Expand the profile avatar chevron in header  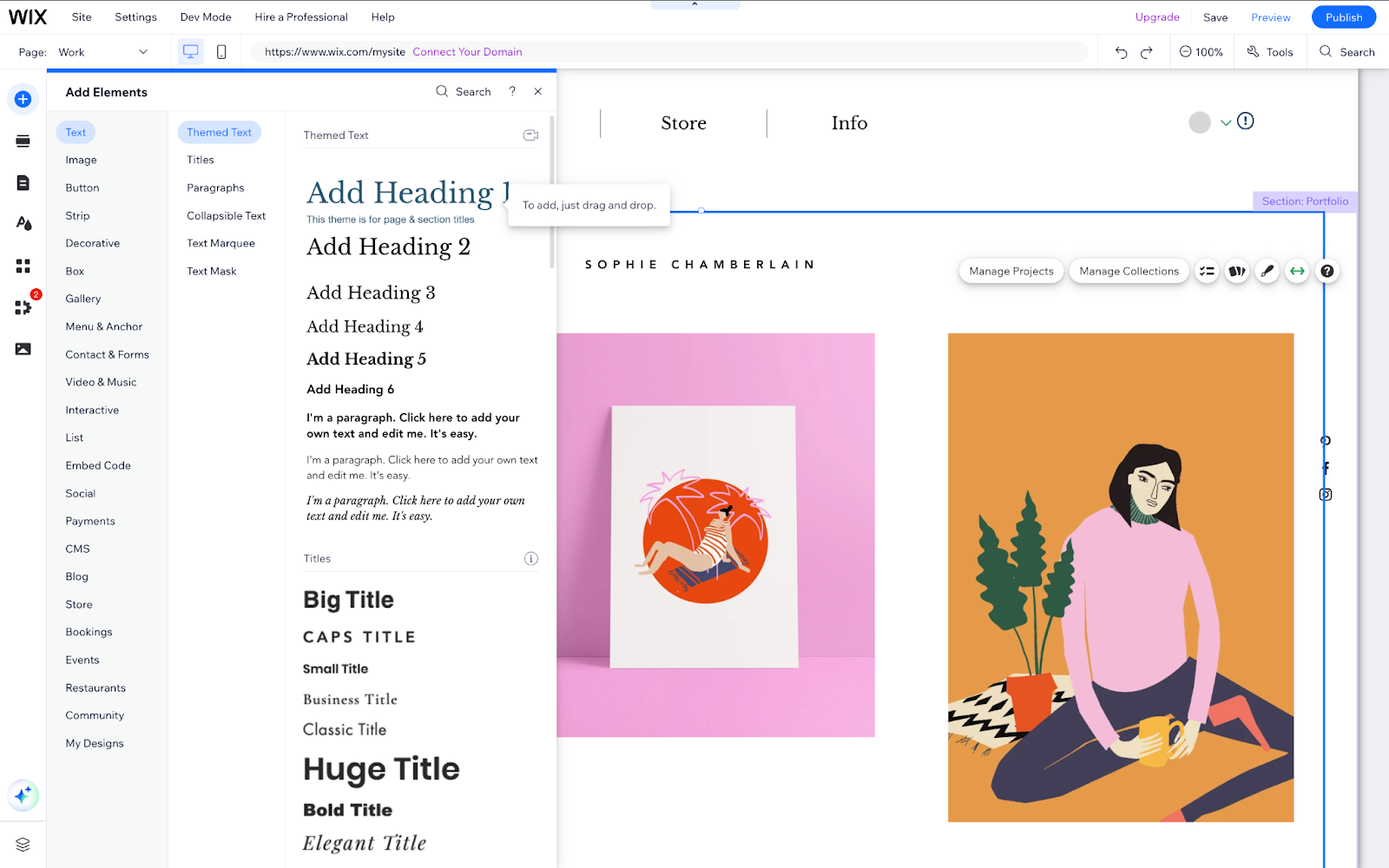click(1226, 122)
